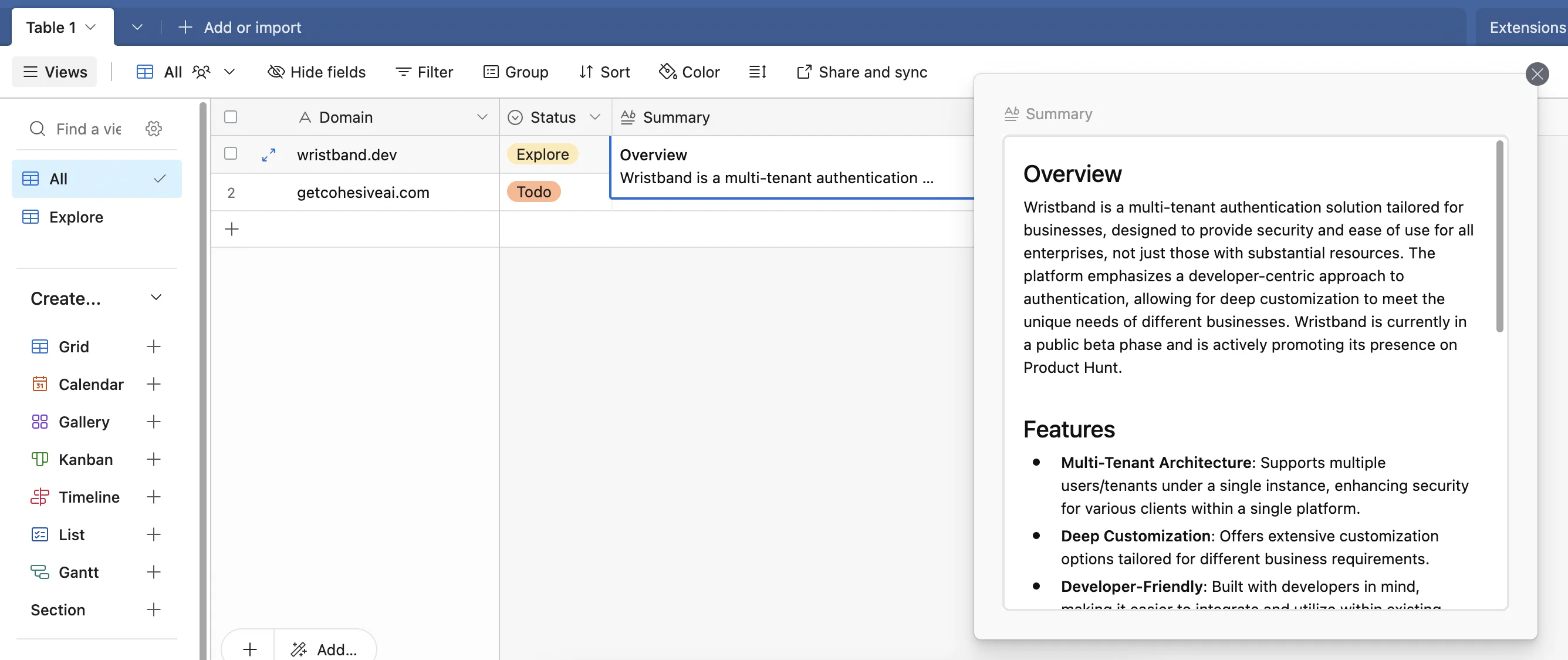The height and width of the screenshot is (660, 1568).
Task: Toggle the select-all rows checkbox
Action: point(230,117)
